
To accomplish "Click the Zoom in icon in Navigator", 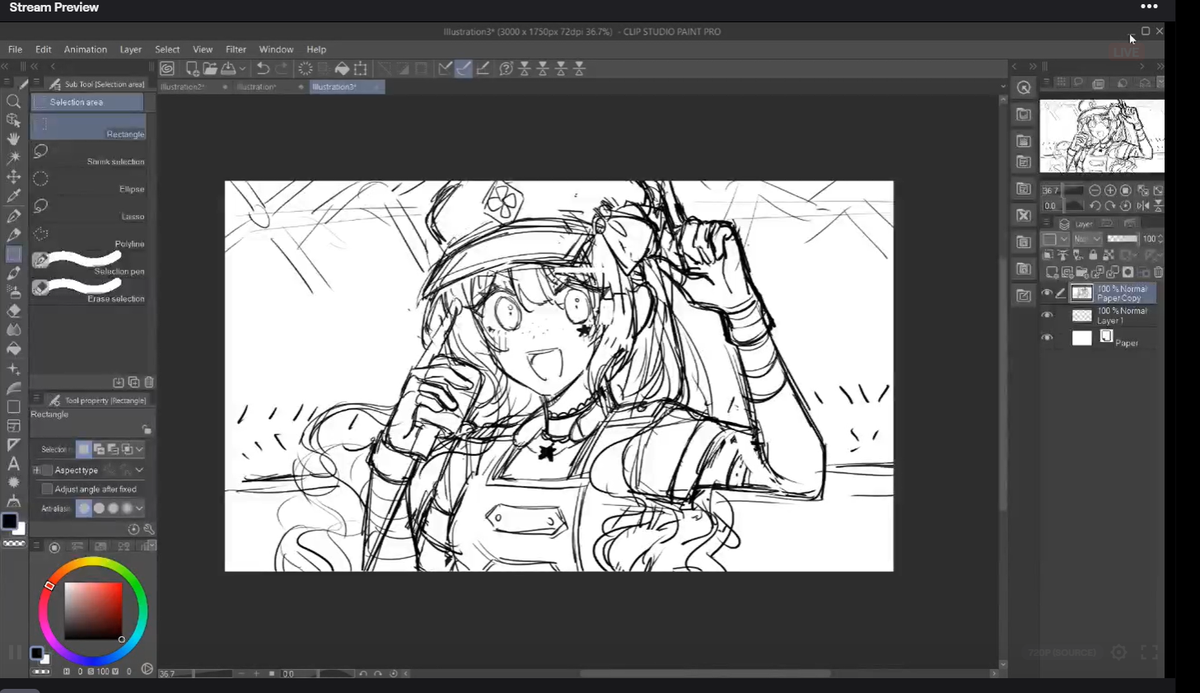I will tap(1111, 190).
